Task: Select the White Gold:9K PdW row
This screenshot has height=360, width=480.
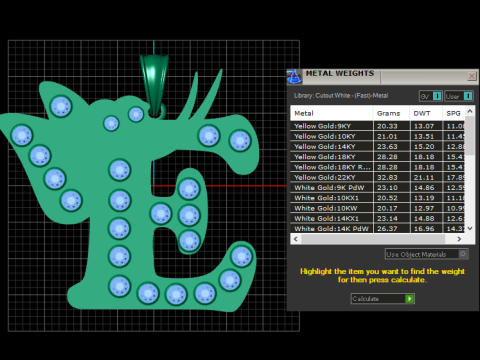Action: (x=378, y=187)
